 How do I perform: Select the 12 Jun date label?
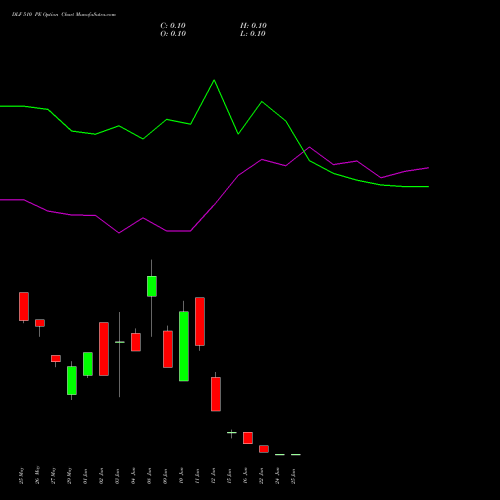214,476
